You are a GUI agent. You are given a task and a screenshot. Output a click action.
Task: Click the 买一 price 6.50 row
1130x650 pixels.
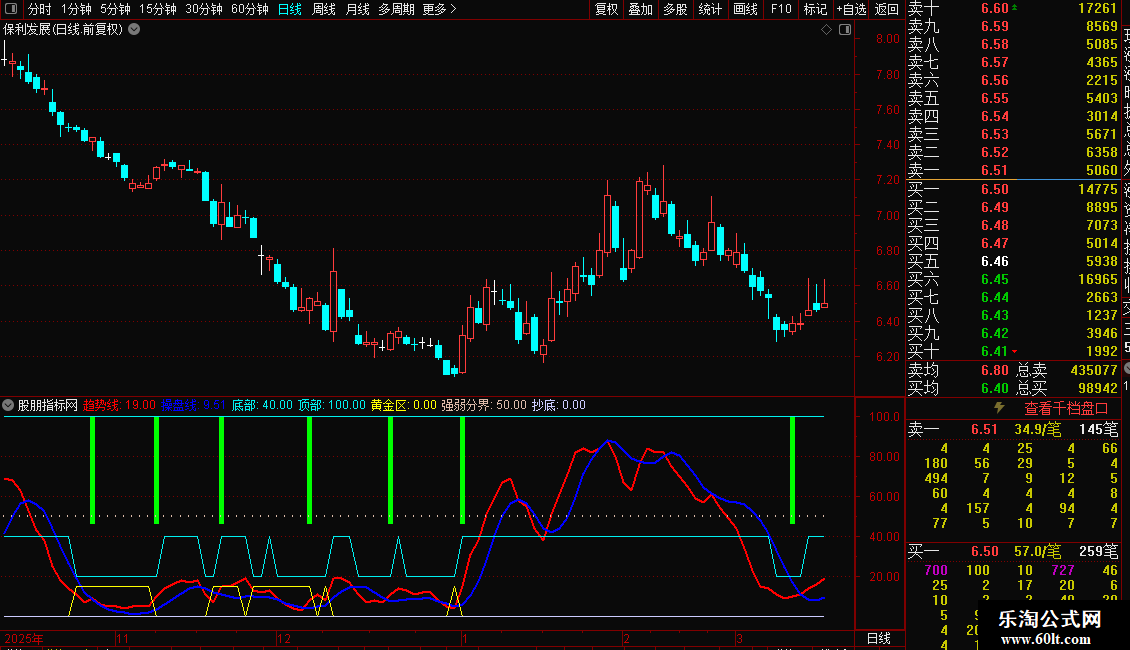click(x=1013, y=189)
